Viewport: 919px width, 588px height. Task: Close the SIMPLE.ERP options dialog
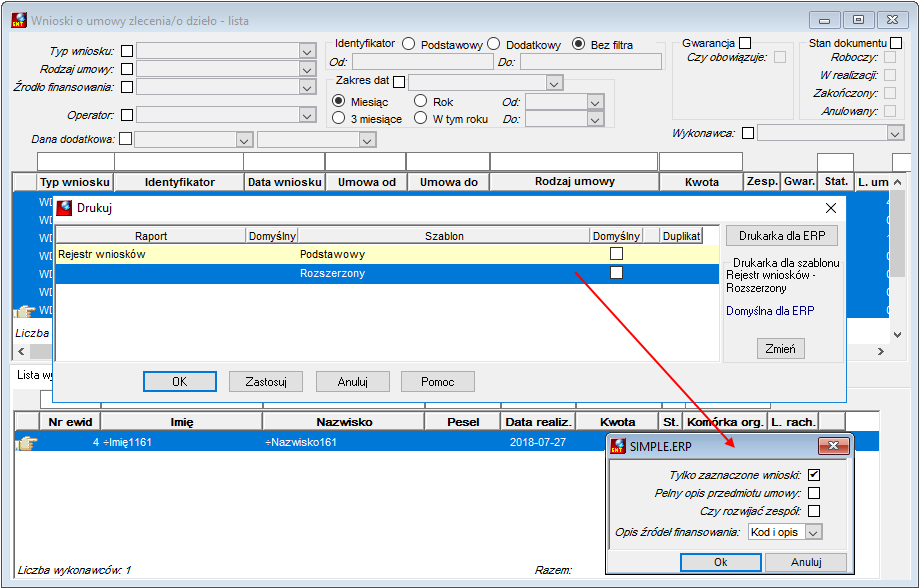click(833, 446)
